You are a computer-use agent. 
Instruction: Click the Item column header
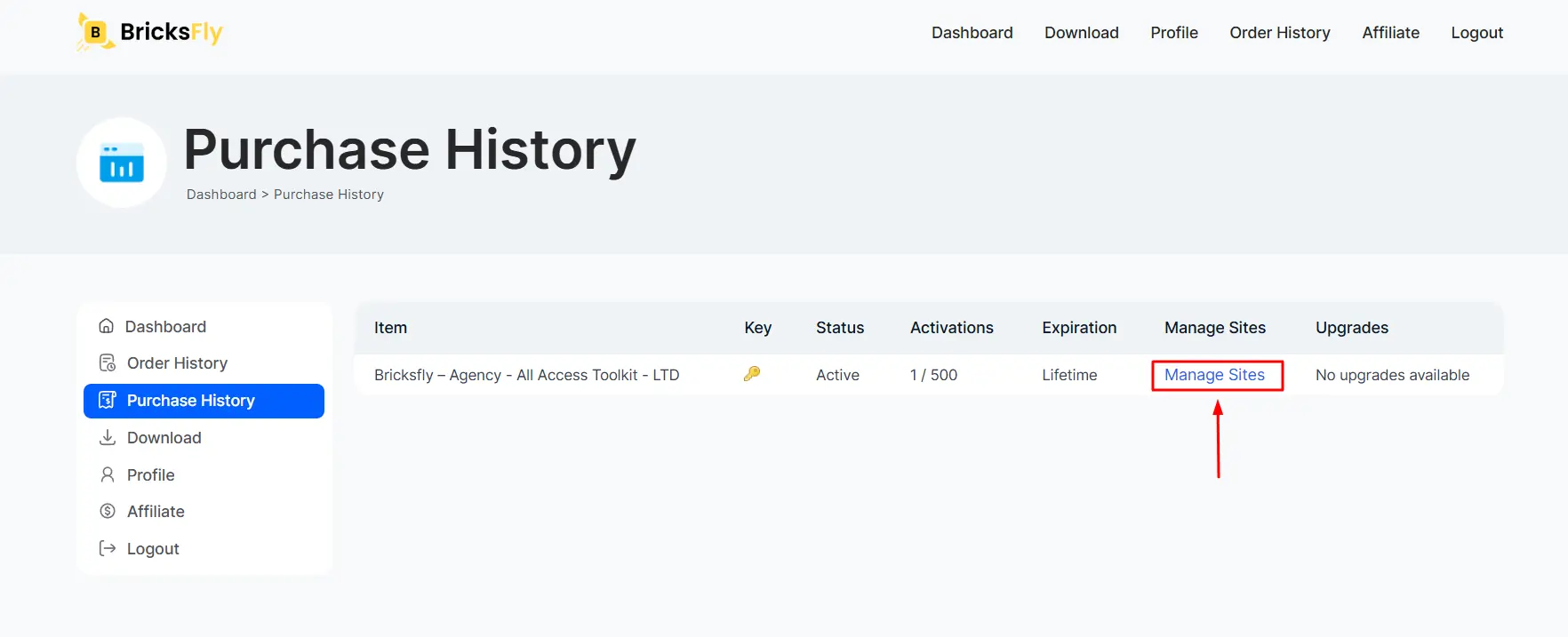click(x=390, y=327)
